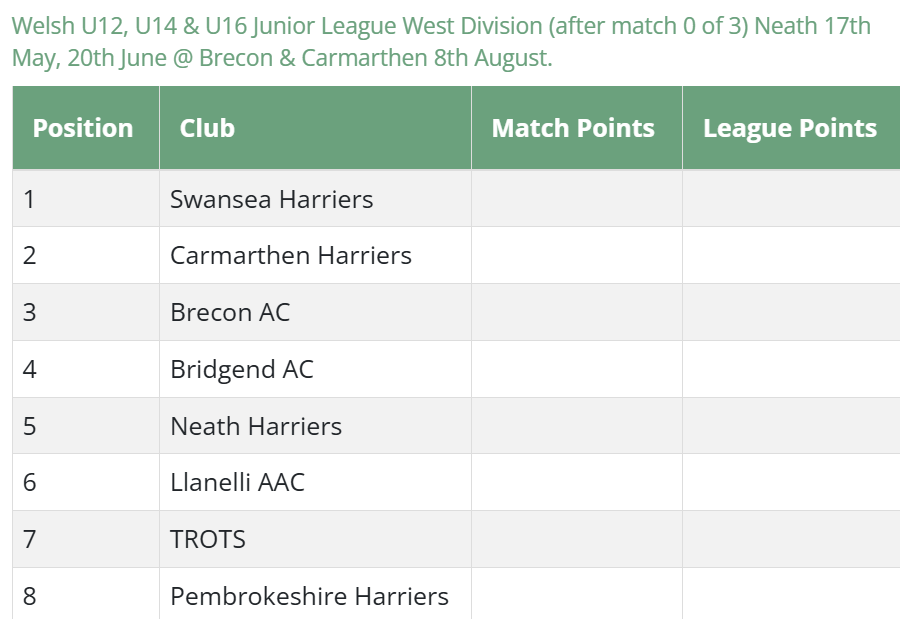
Task: Click on Brecon AC in the table
Action: click(x=230, y=312)
